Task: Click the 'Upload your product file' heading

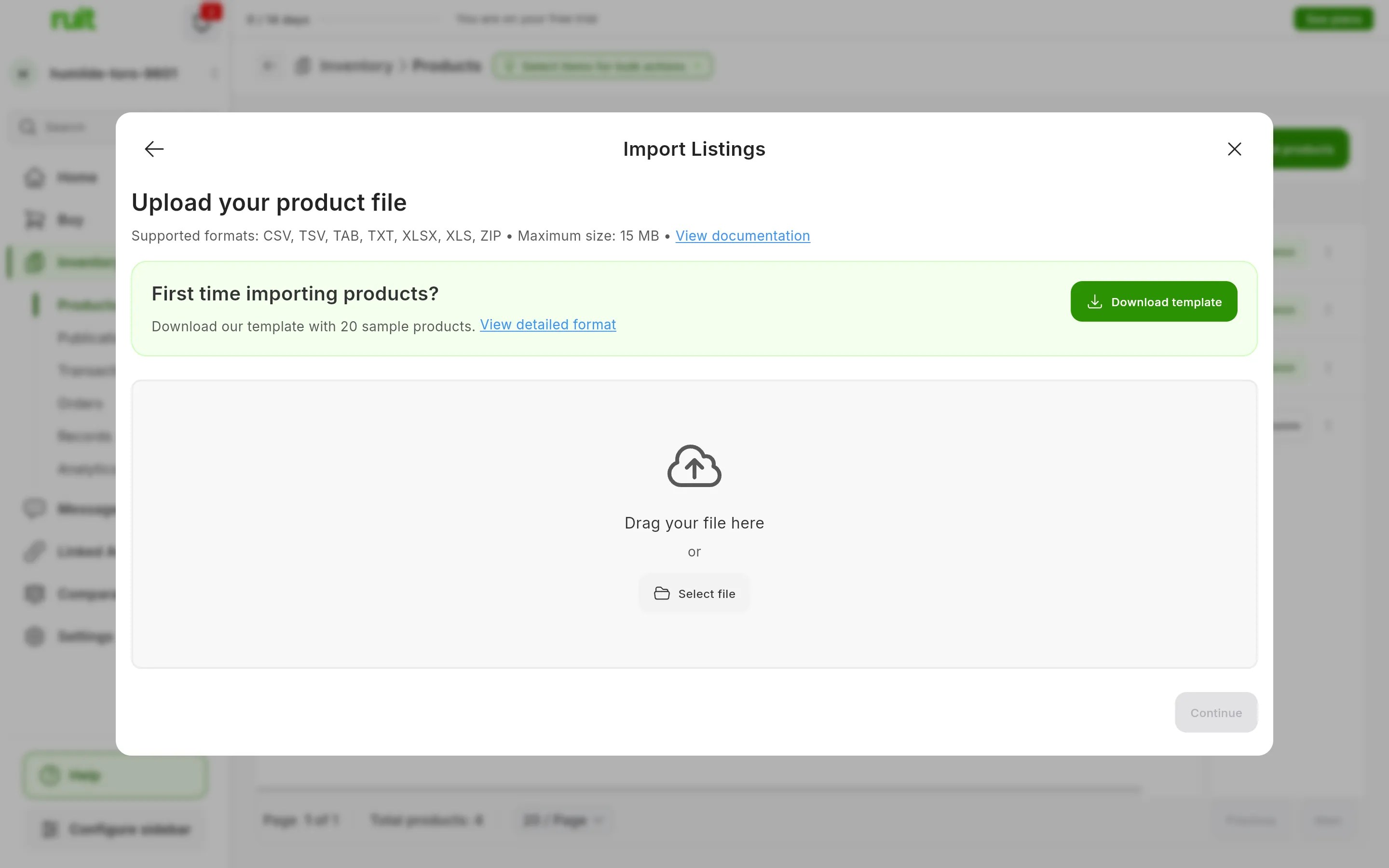Action: (269, 203)
